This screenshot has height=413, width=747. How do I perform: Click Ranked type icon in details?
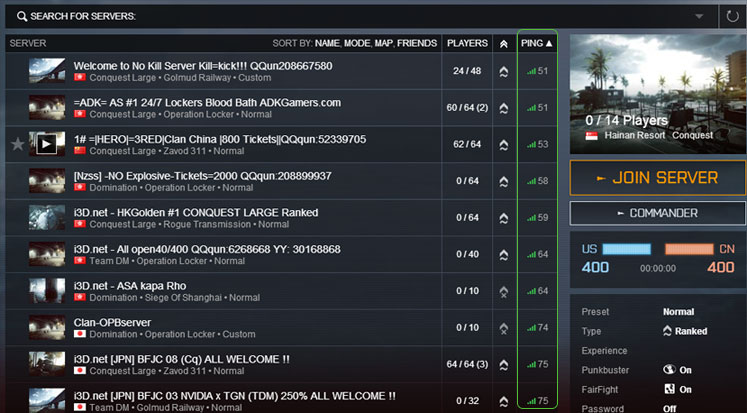(x=667, y=331)
